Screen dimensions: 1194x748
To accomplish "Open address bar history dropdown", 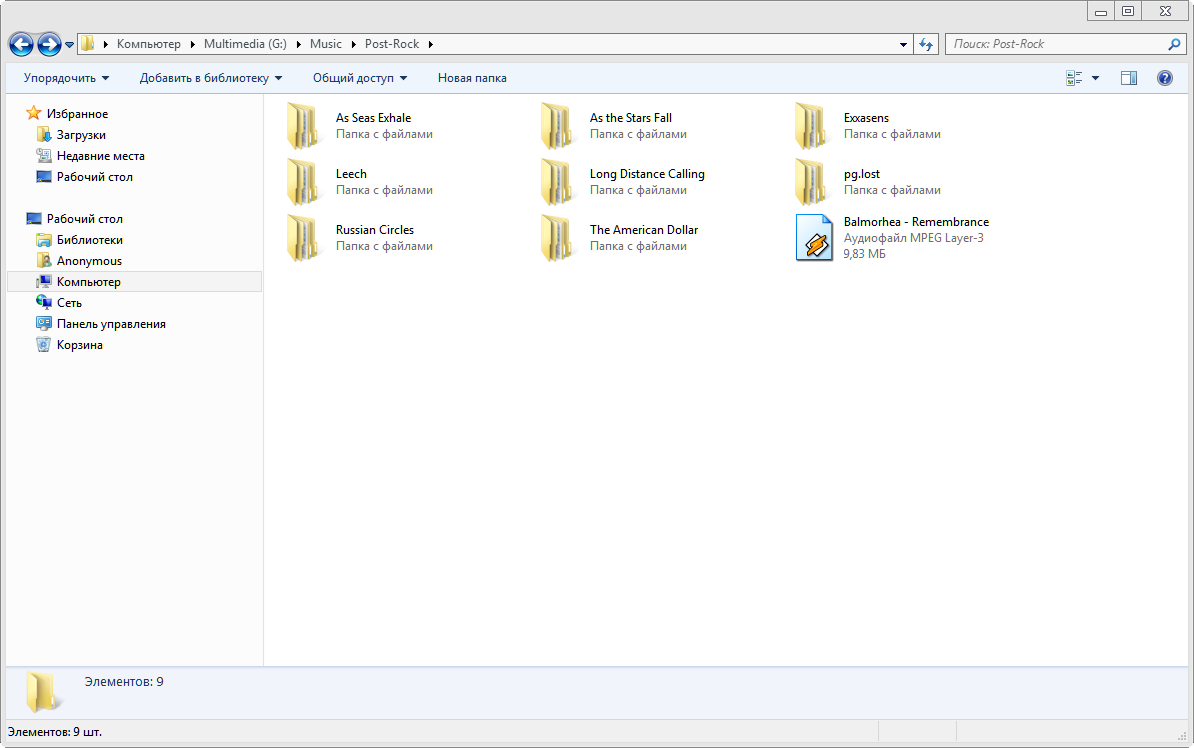I will (903, 45).
